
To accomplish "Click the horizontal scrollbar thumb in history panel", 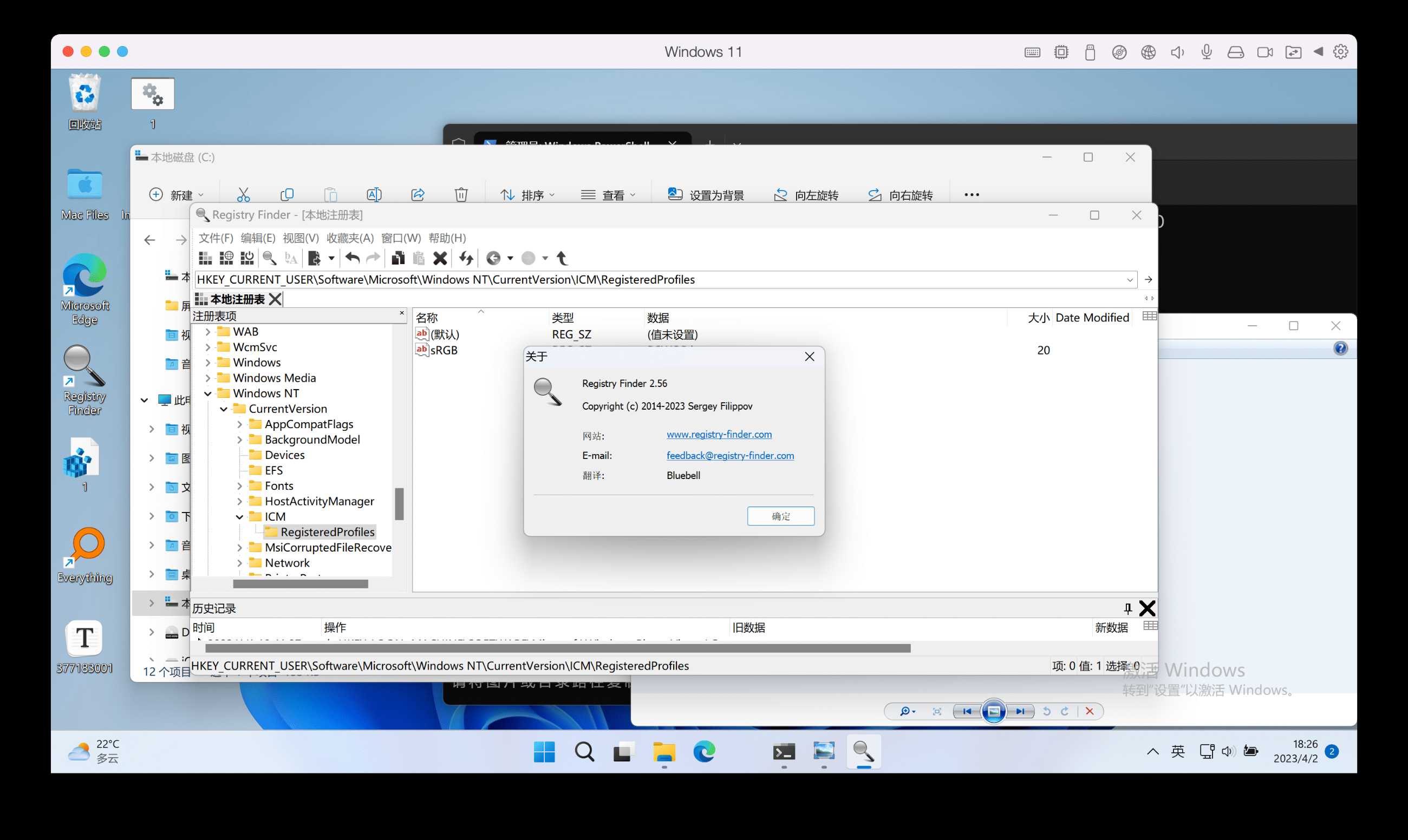I will click(558, 648).
